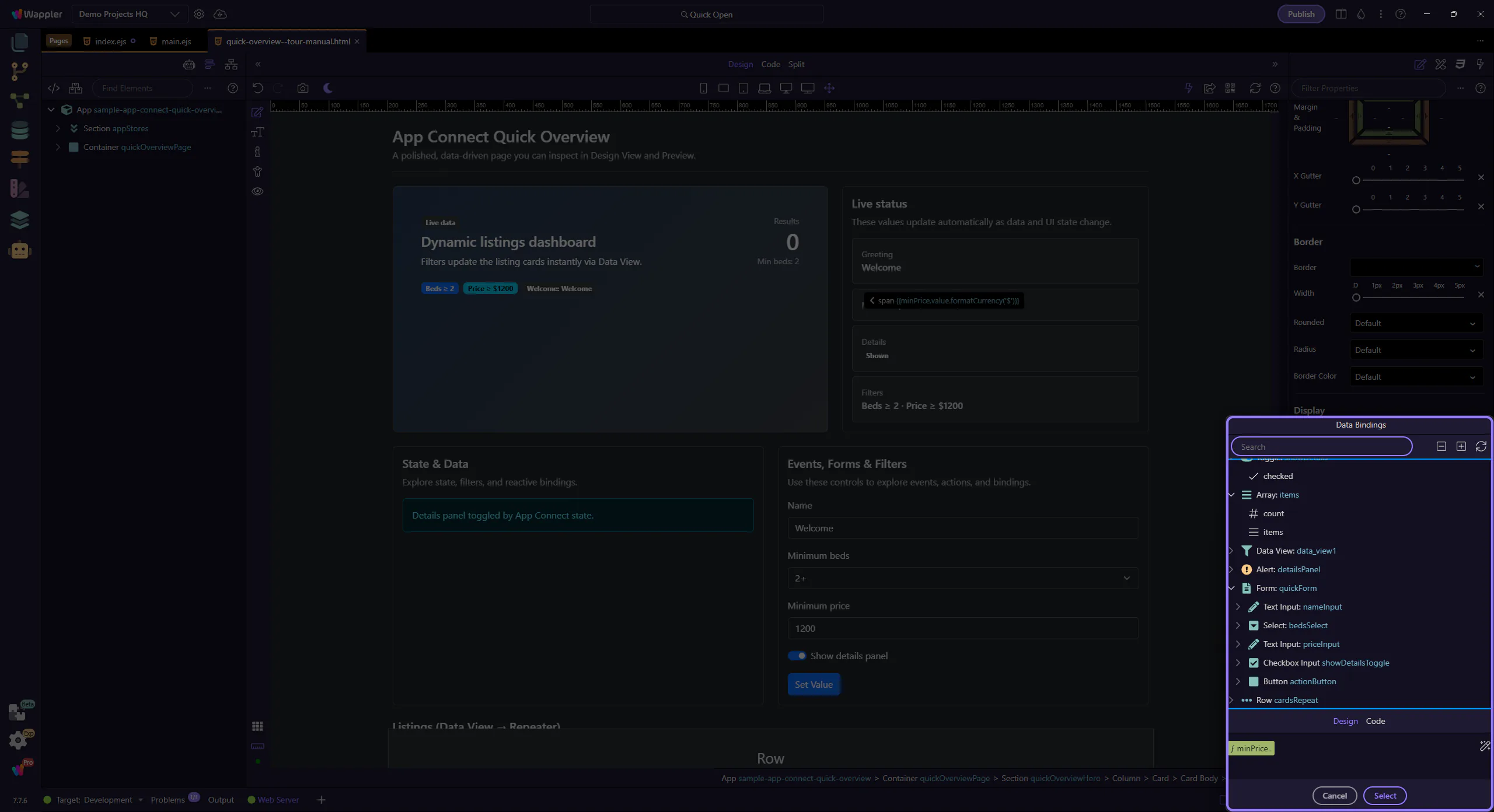The height and width of the screenshot is (812, 1494).
Task: Expand Container quickOverviewPage tree node
Action: pos(58,147)
